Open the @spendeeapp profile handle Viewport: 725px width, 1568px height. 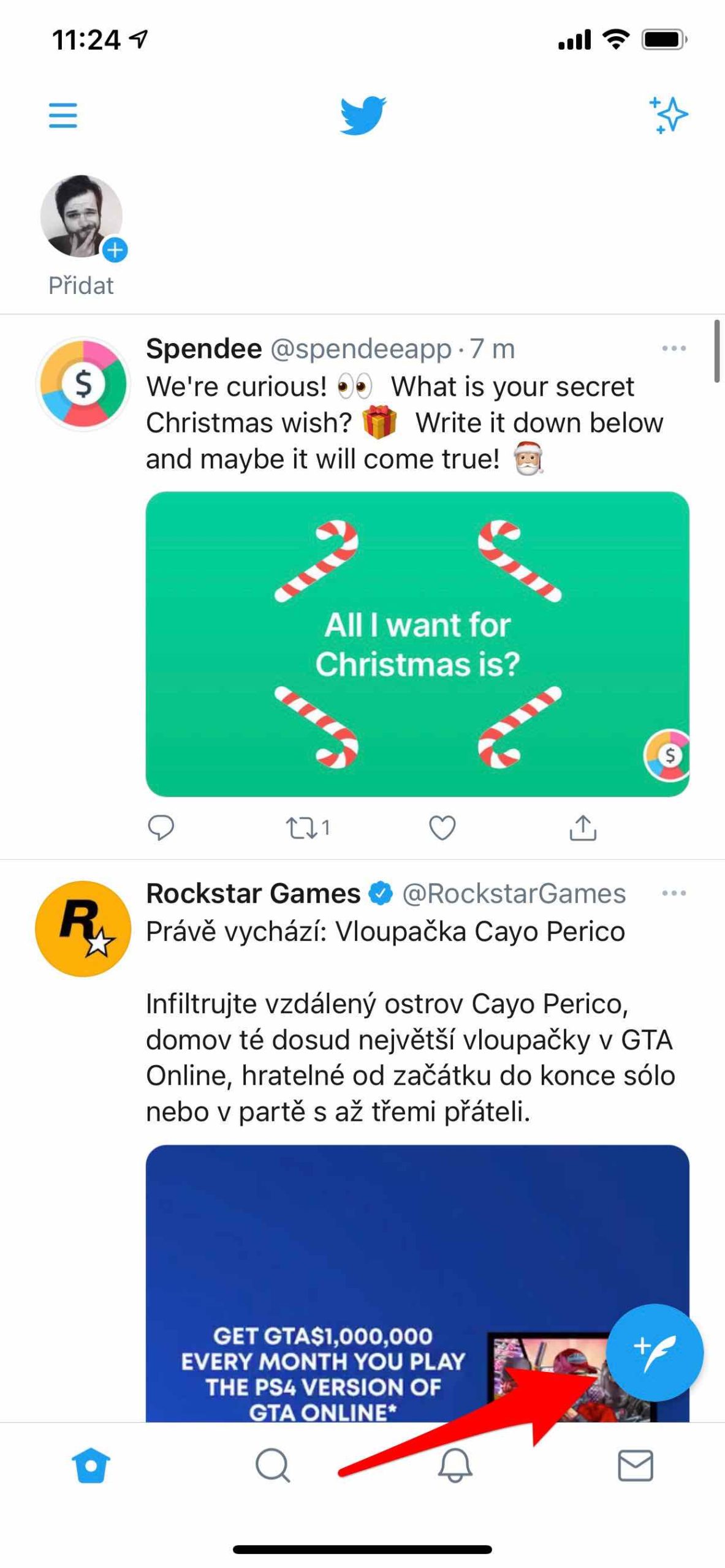coord(360,349)
